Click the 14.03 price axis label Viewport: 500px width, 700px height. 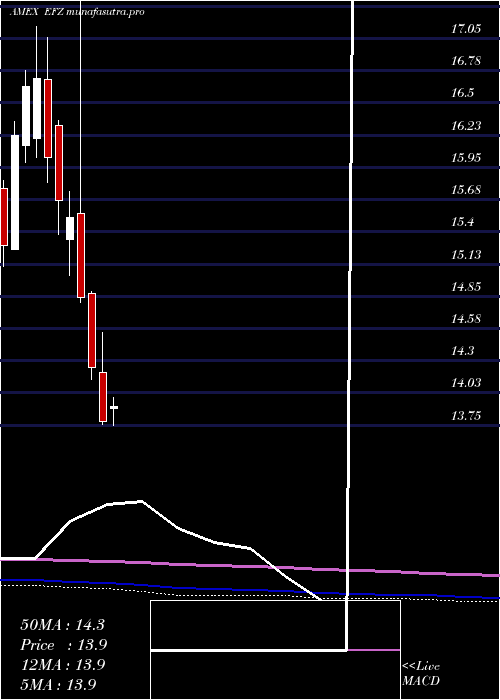466,383
